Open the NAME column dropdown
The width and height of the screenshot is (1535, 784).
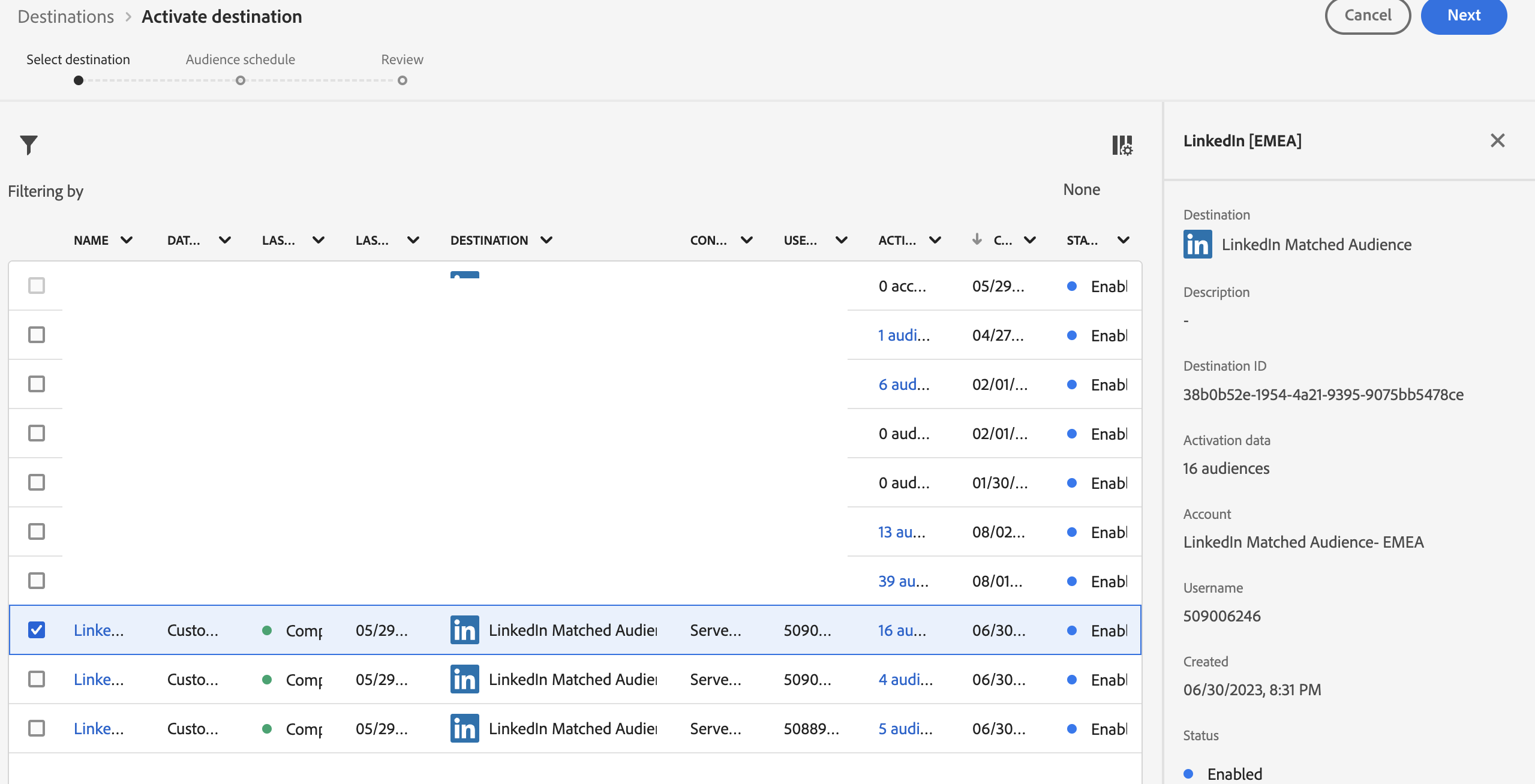tap(127, 240)
